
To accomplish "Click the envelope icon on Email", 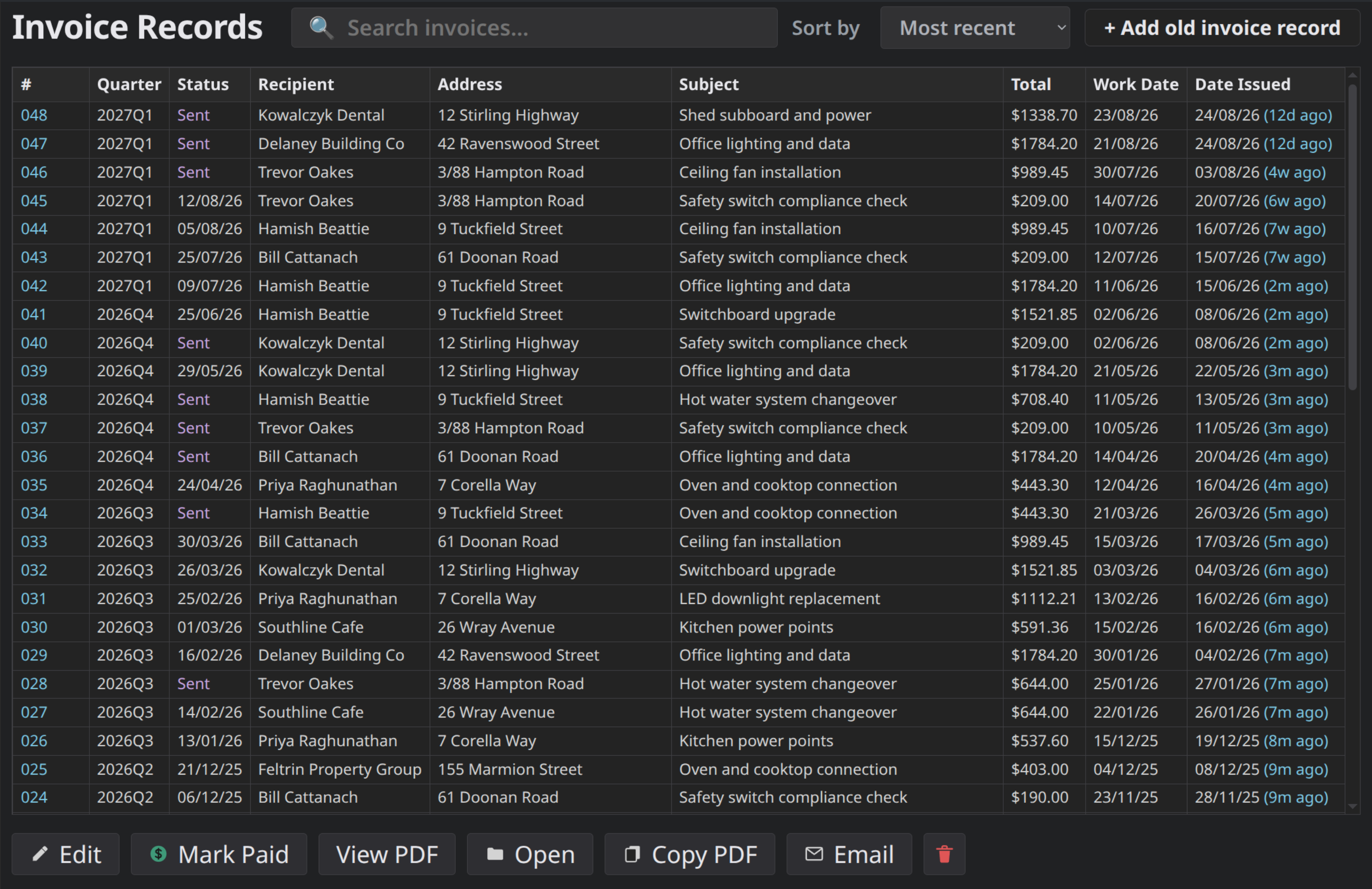I will pyautogui.click(x=813, y=854).
